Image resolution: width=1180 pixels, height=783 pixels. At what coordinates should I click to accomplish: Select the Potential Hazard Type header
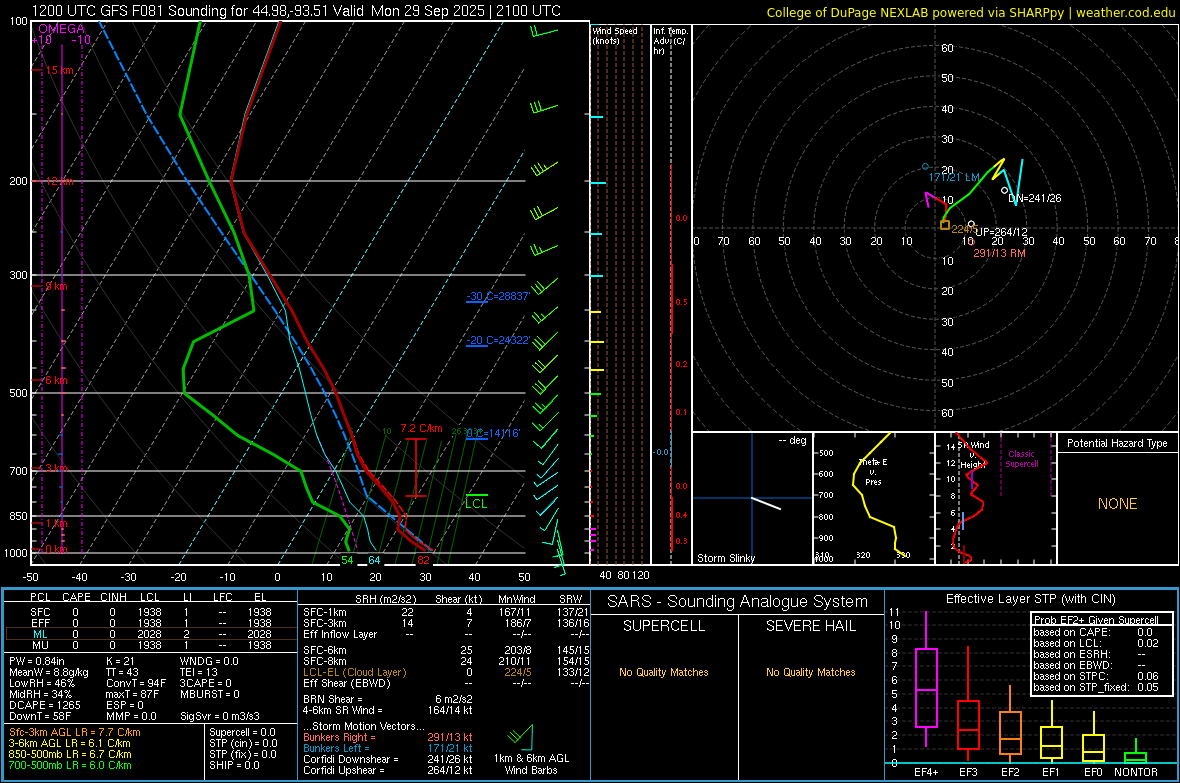tap(1117, 443)
